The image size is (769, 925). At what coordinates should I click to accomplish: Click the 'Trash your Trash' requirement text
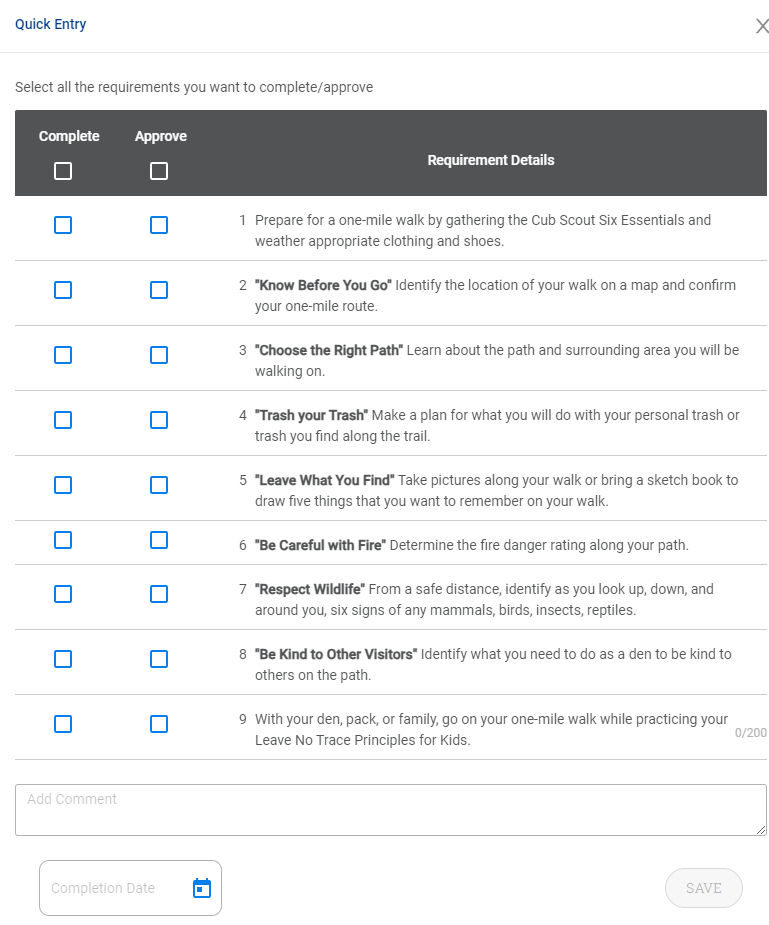[x=497, y=425]
